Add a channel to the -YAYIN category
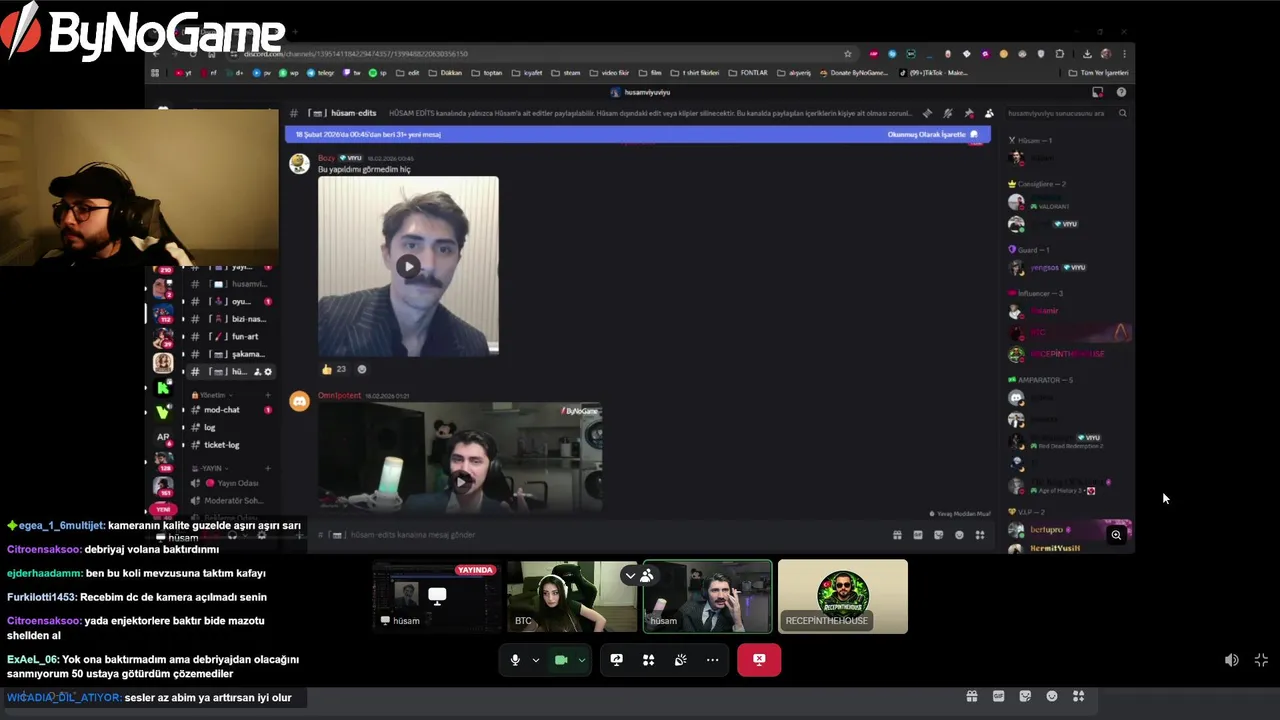 tap(268, 468)
